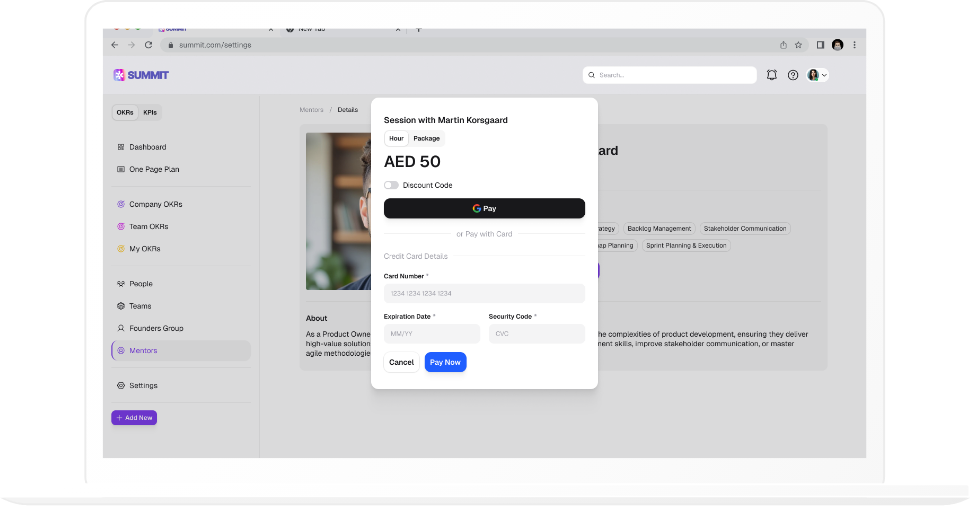The height and width of the screenshot is (506, 971).
Task: Click the browser profile avatar
Action: click(838, 45)
